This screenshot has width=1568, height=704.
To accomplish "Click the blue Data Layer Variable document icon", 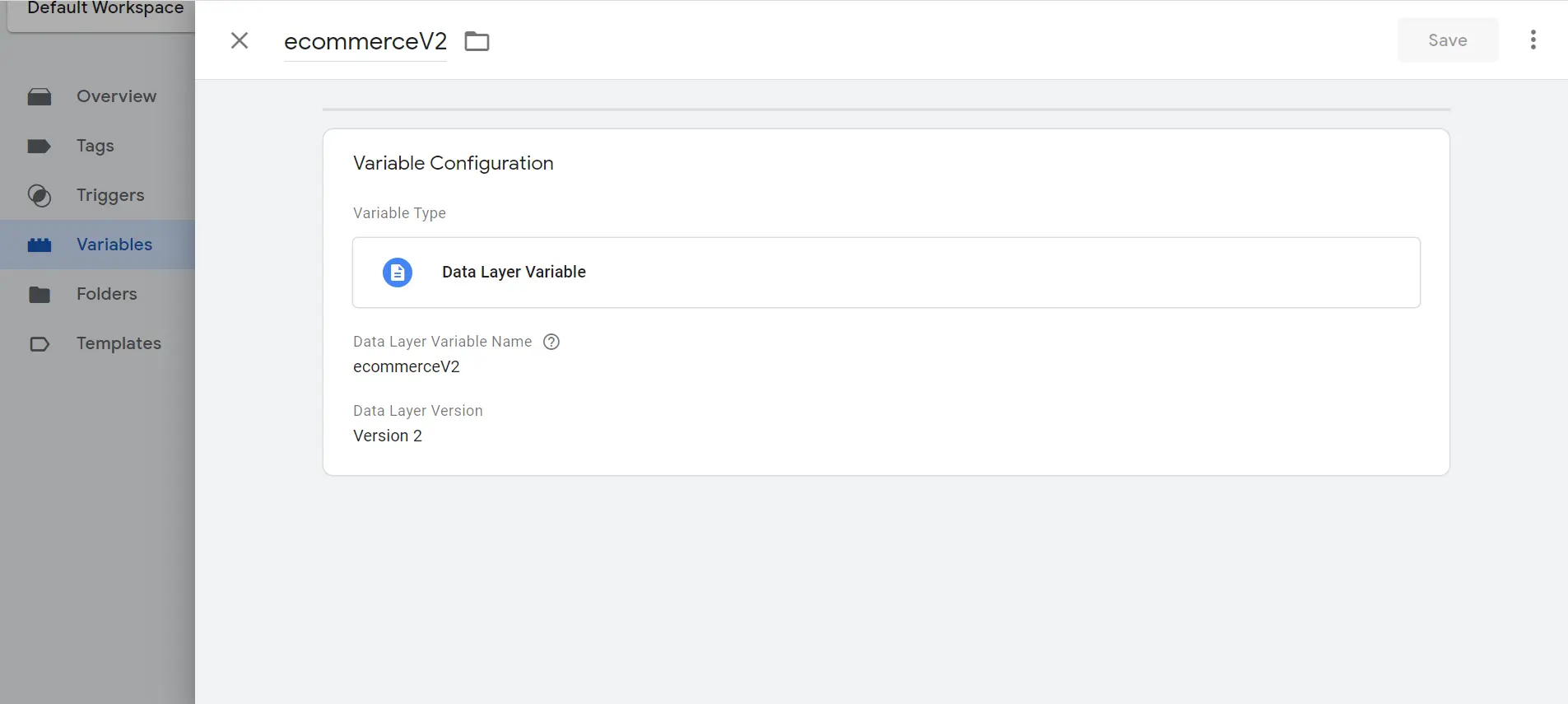I will 398,273.
